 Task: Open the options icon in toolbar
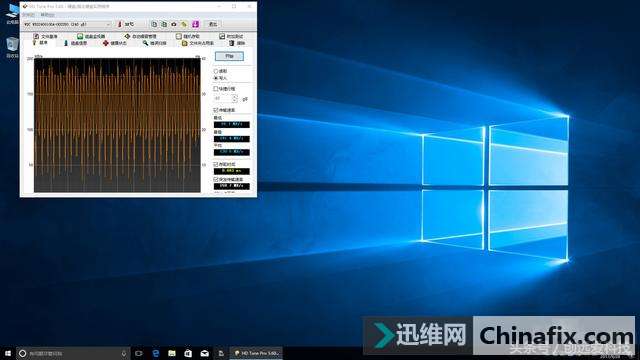pos(184,24)
